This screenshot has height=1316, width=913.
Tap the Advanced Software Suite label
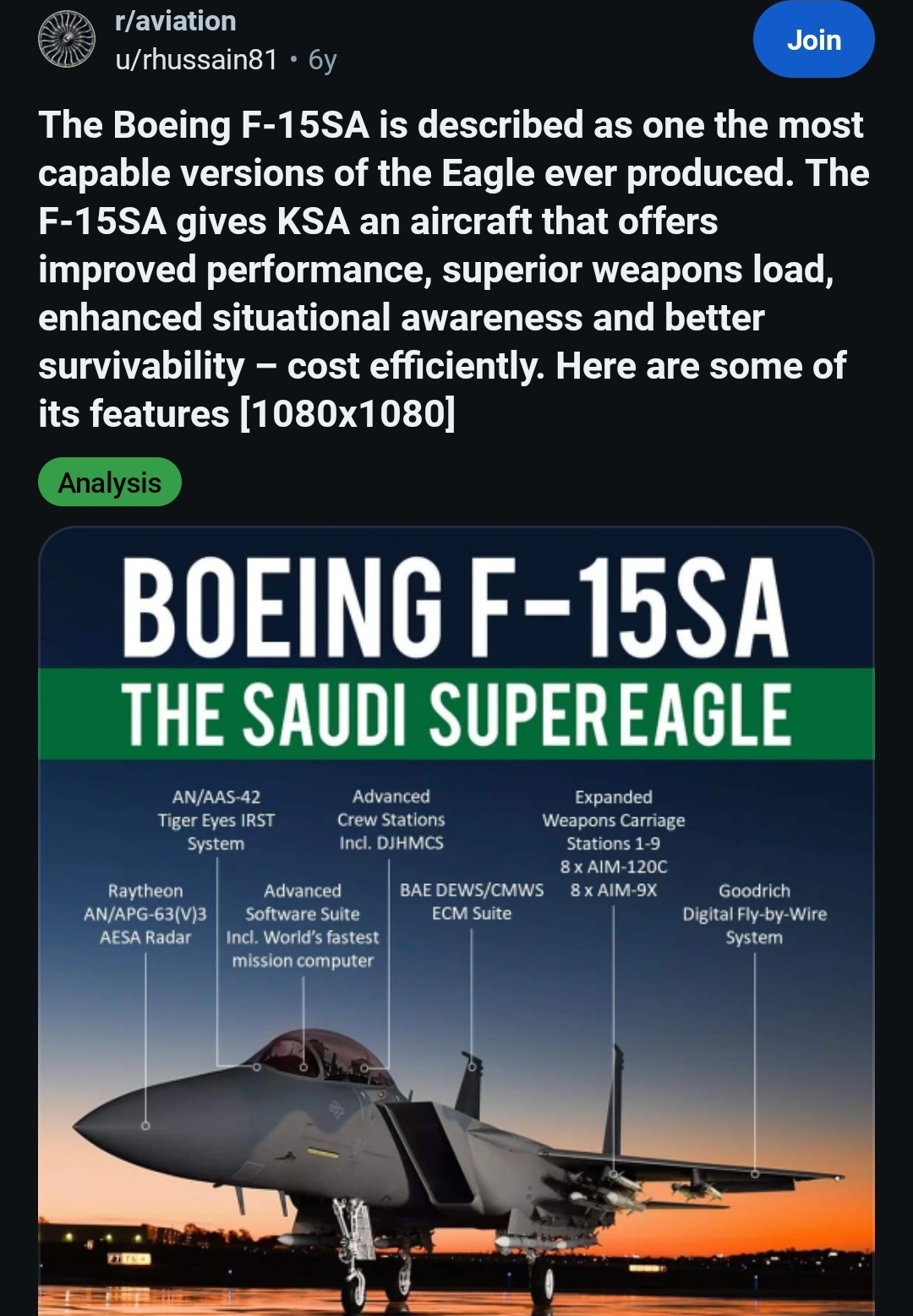303,926
